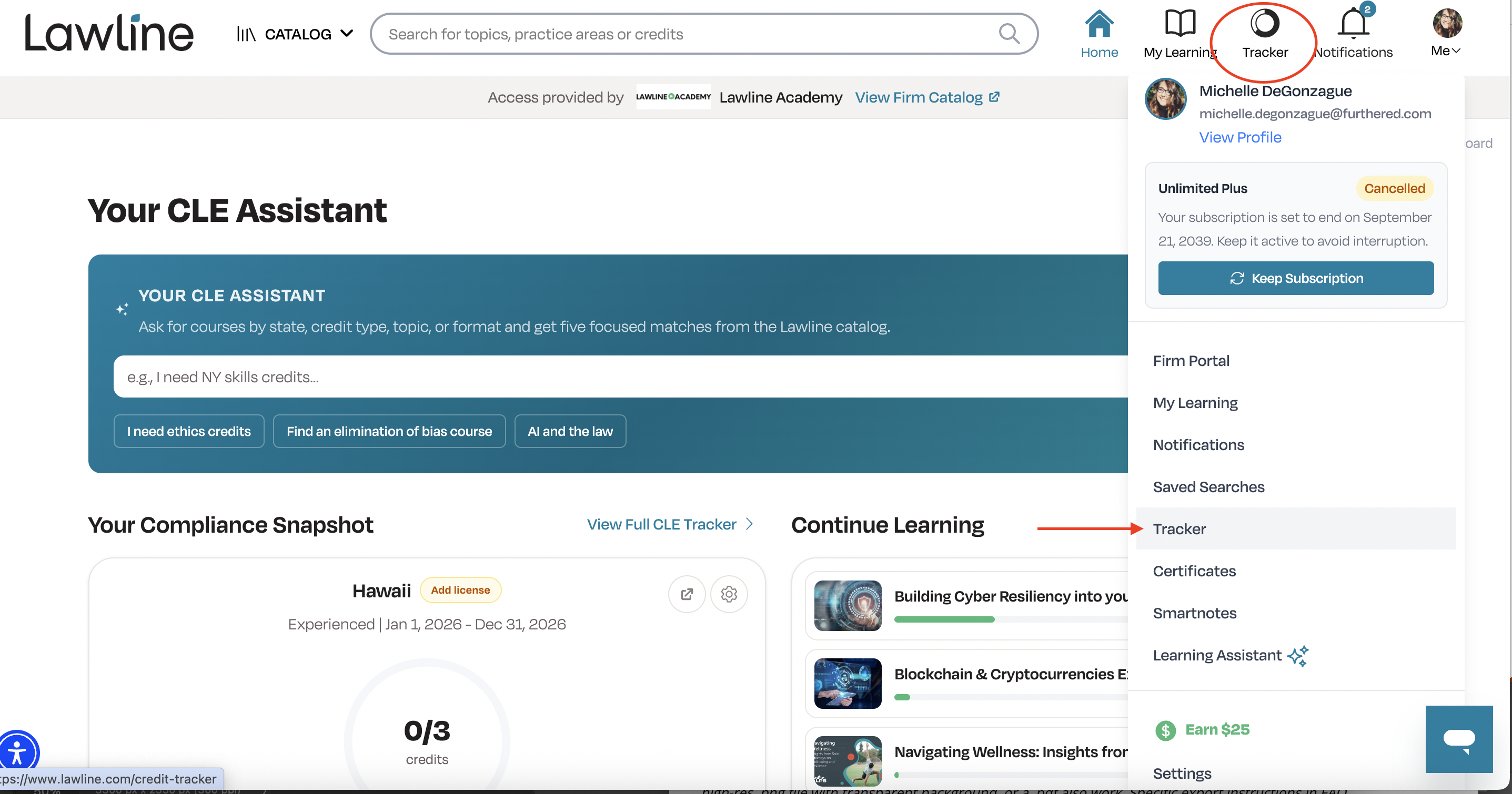1512x794 pixels.
Task: Open the View Firm Catalog link
Action: point(927,97)
